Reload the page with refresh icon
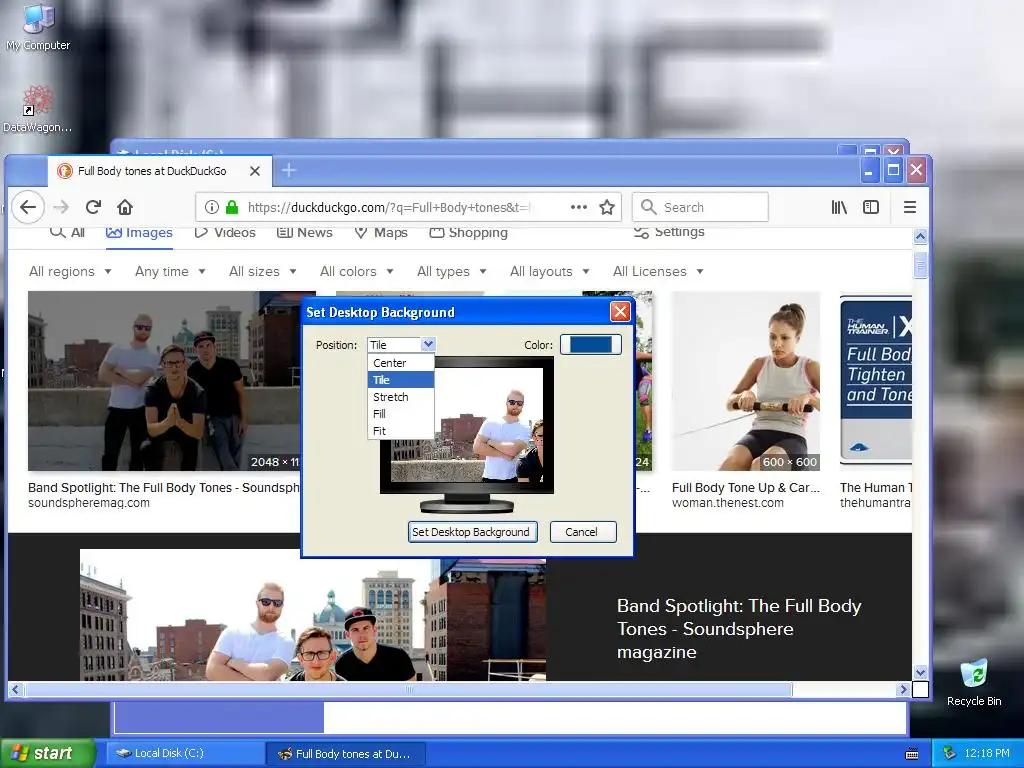The width and height of the screenshot is (1024, 768). tap(93, 208)
